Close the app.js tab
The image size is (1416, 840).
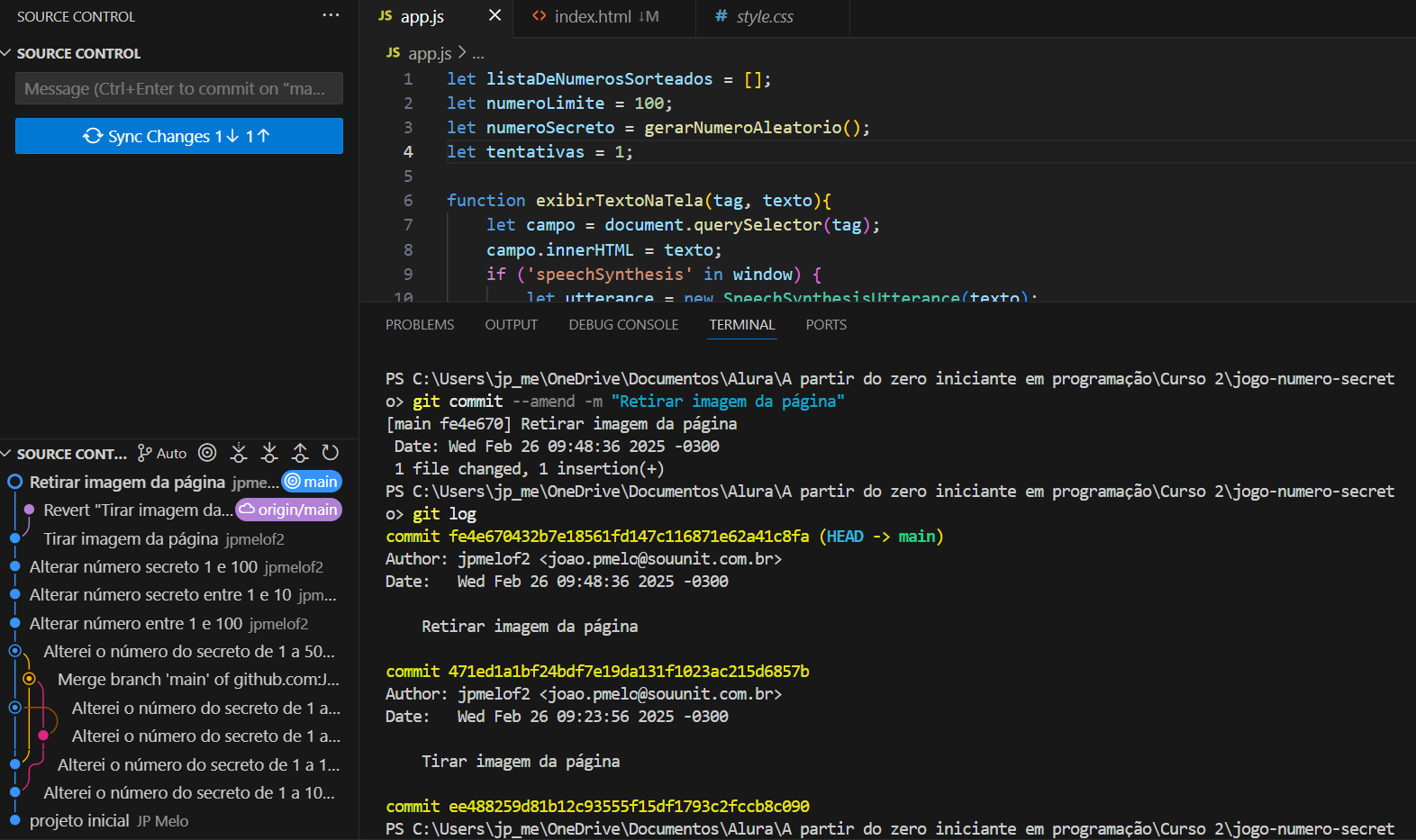495,15
